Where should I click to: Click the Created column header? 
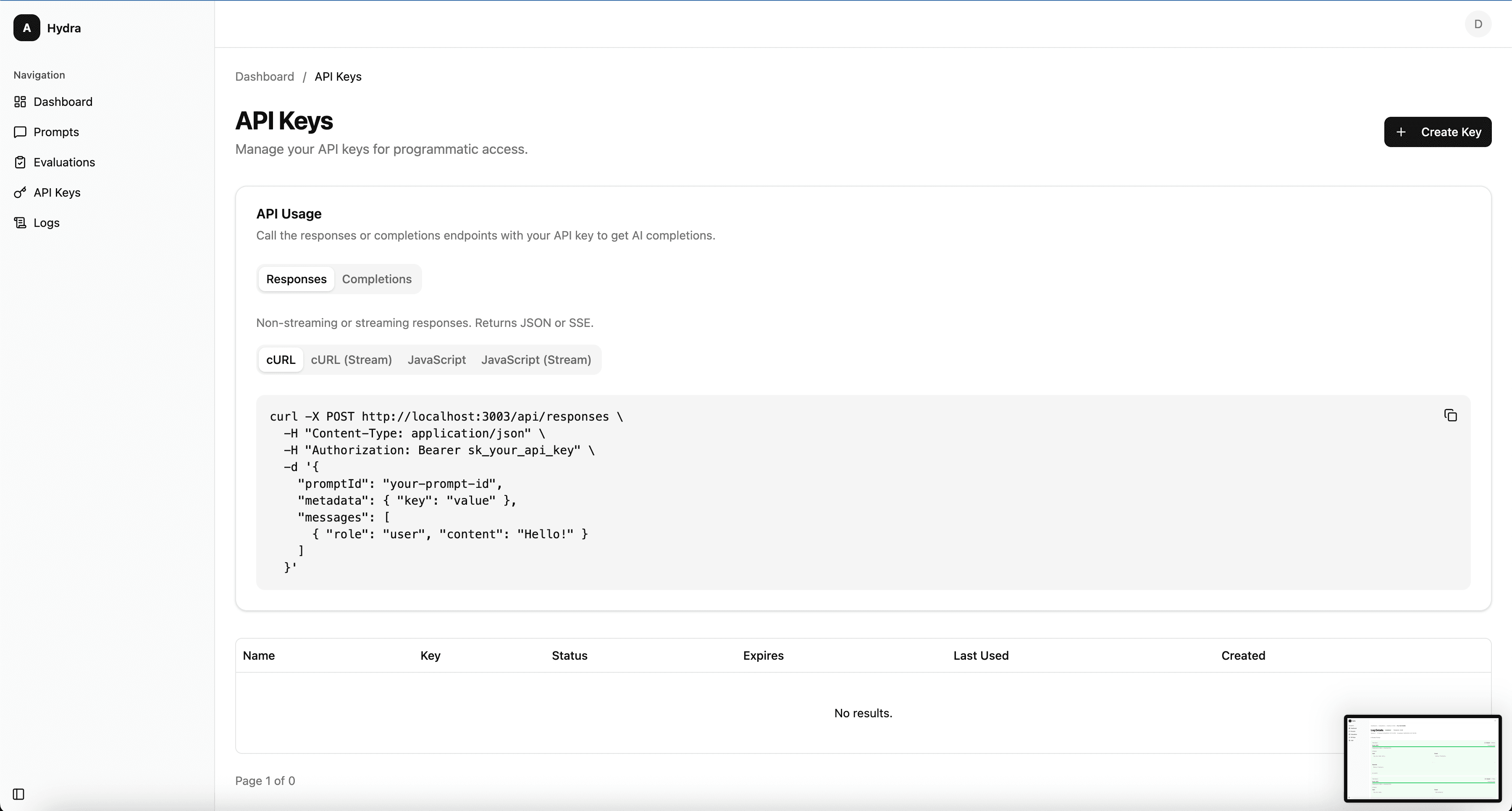click(1243, 656)
